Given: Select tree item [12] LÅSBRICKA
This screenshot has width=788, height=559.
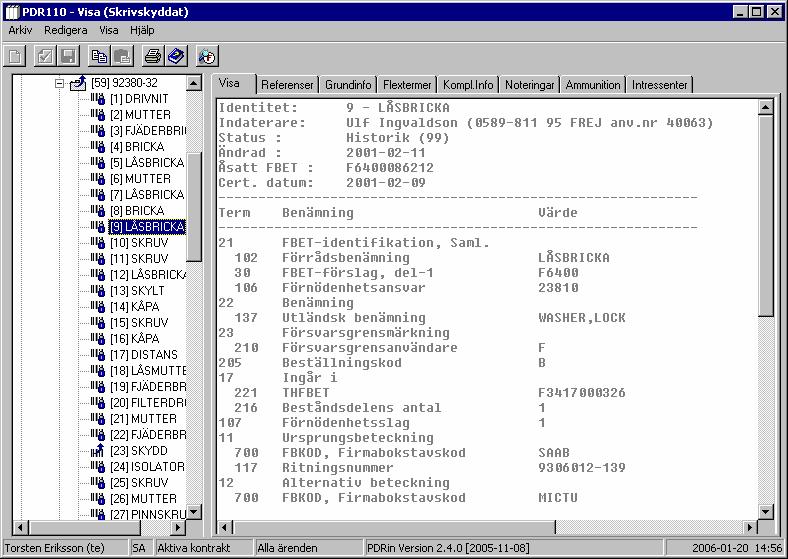Looking at the screenshot, I should (x=148, y=275).
